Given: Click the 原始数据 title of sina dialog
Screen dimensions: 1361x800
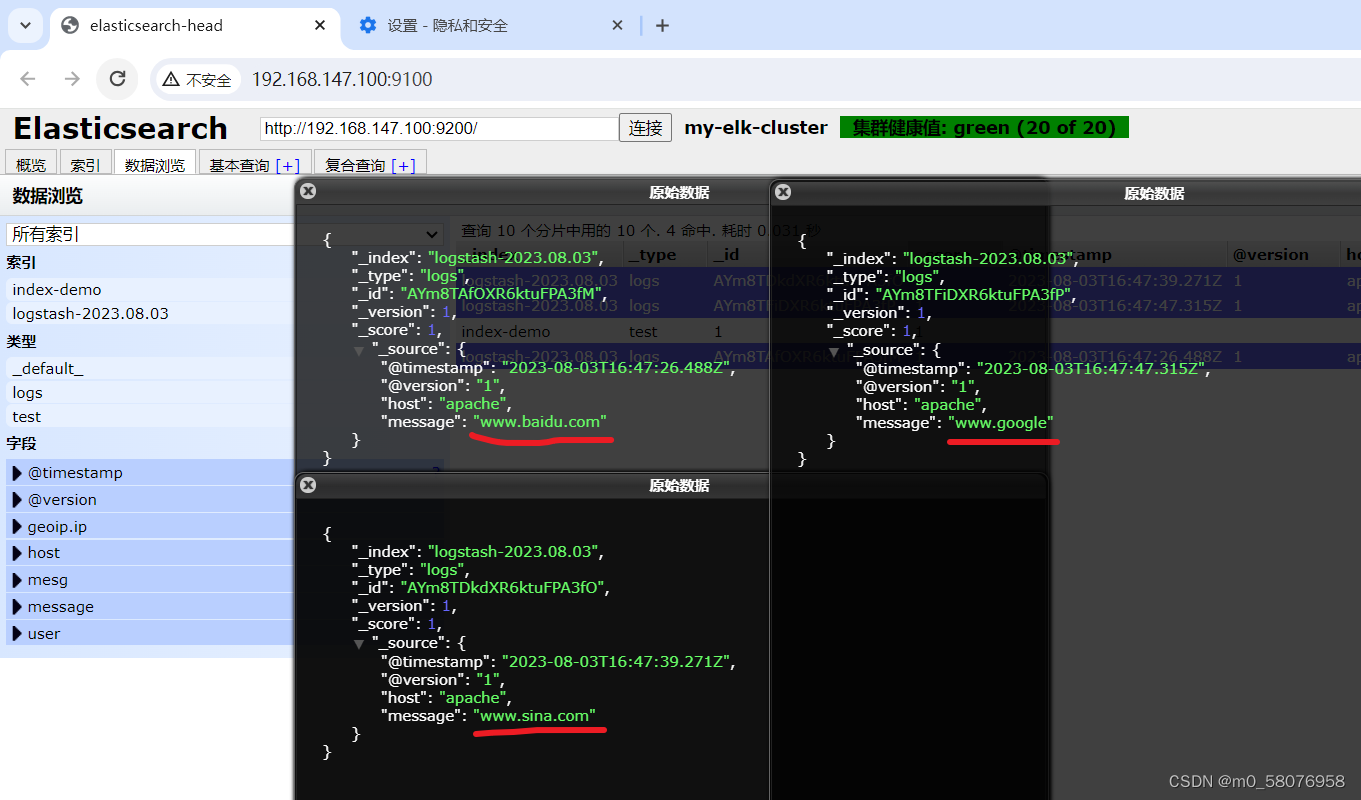Looking at the screenshot, I should click(679, 486).
